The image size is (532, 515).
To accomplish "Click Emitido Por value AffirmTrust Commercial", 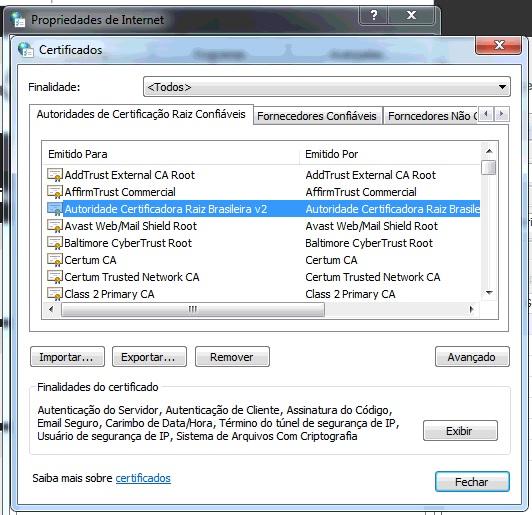I will [x=361, y=192].
